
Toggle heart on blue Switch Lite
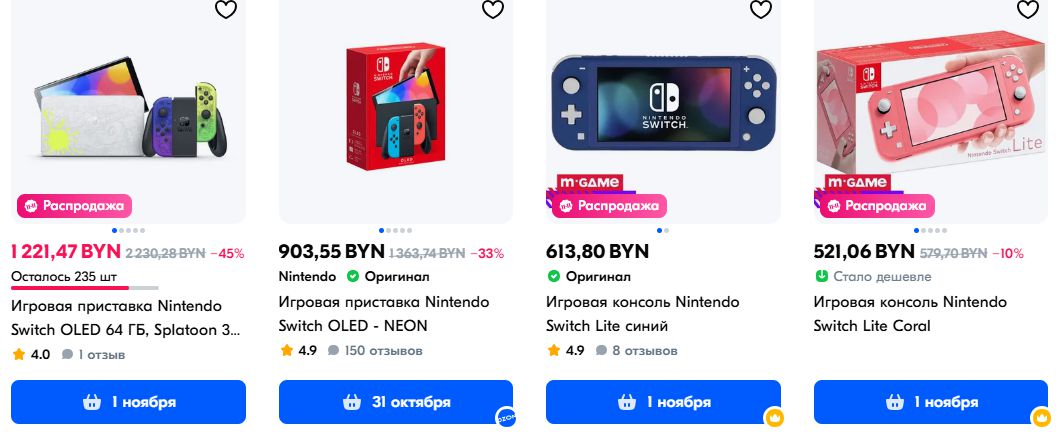click(761, 10)
